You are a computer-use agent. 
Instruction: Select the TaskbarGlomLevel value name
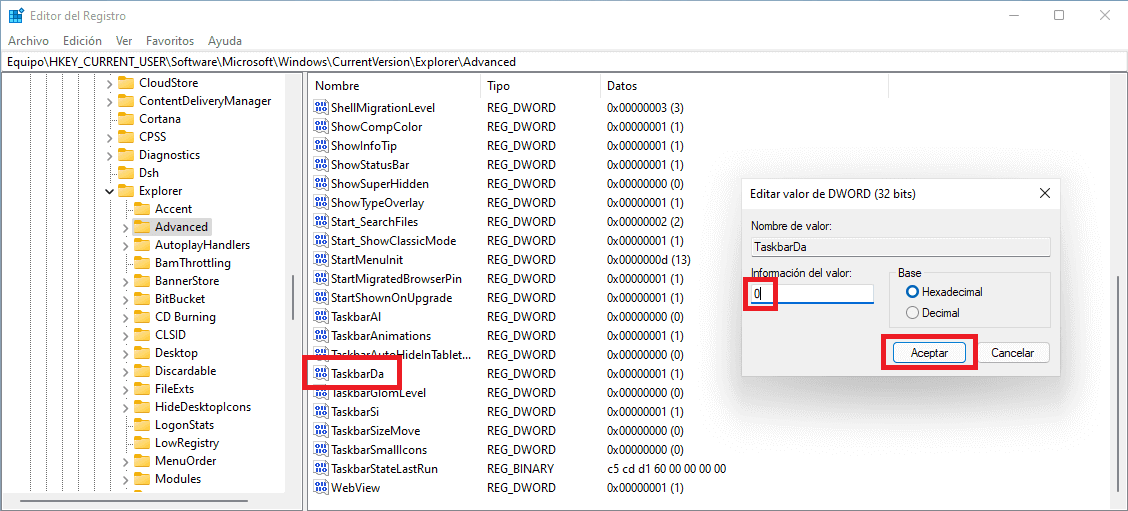pyautogui.click(x=378, y=393)
